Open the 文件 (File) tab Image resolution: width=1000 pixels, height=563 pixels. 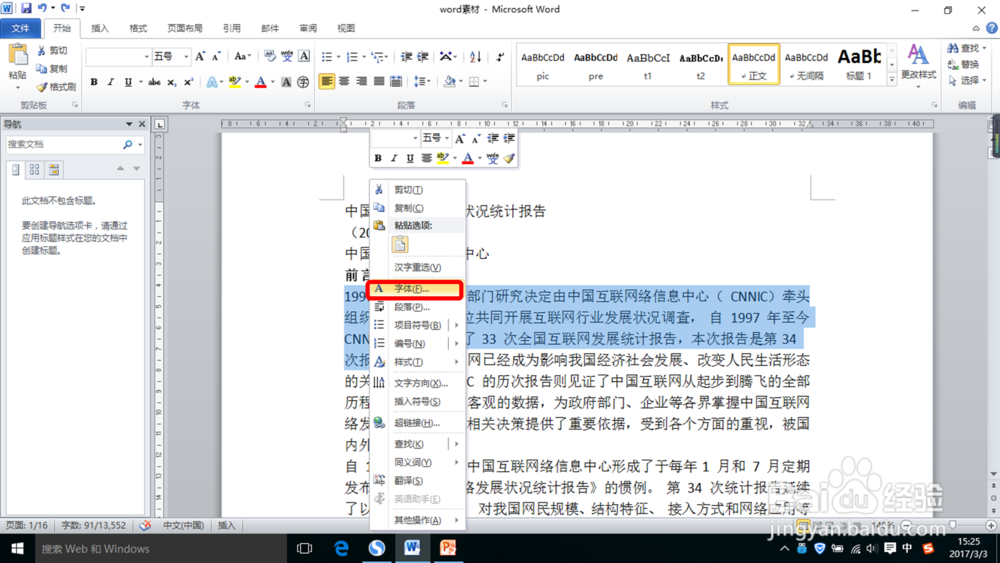tap(20, 28)
